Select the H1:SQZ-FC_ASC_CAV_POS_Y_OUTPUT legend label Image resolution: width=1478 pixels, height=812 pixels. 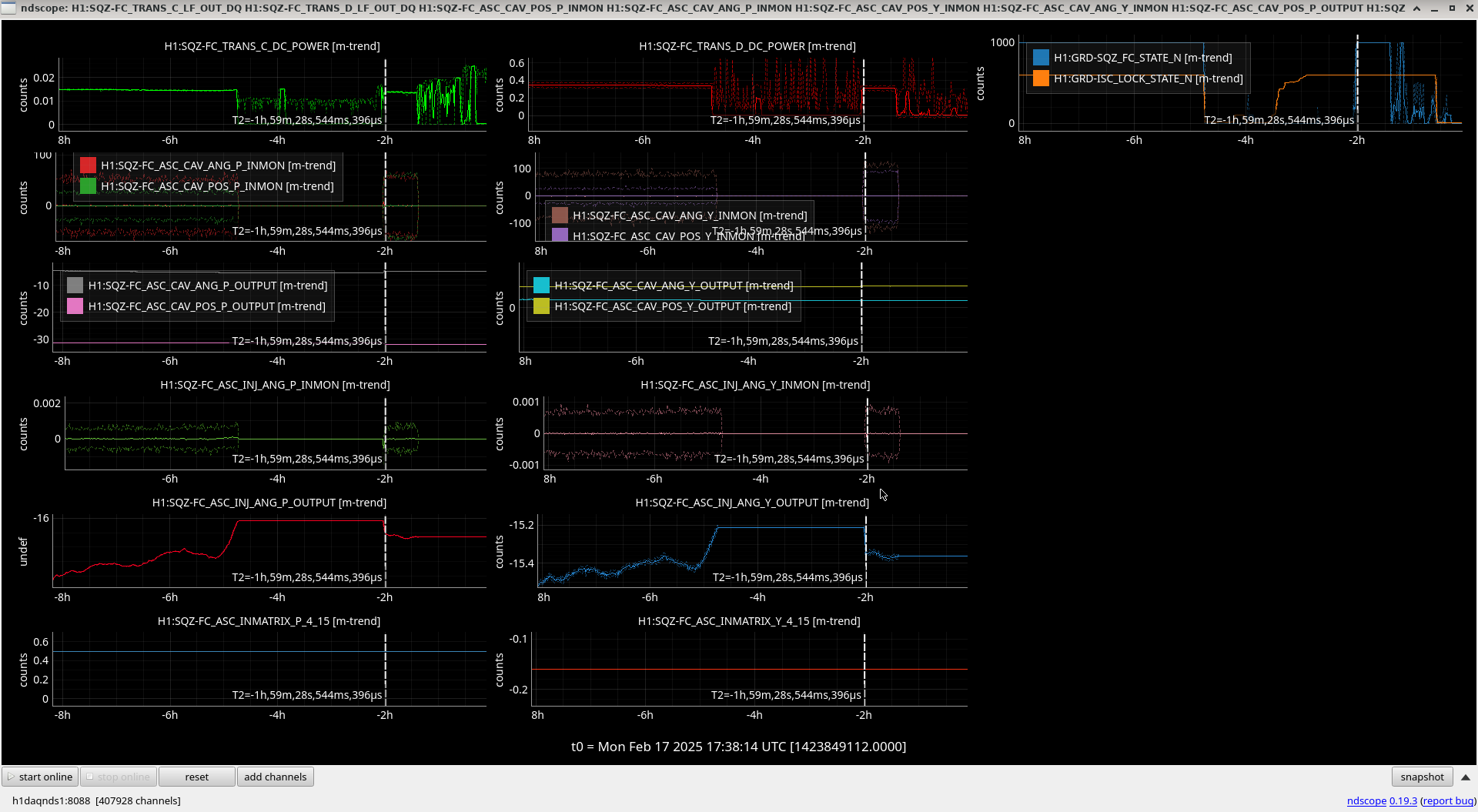(673, 306)
